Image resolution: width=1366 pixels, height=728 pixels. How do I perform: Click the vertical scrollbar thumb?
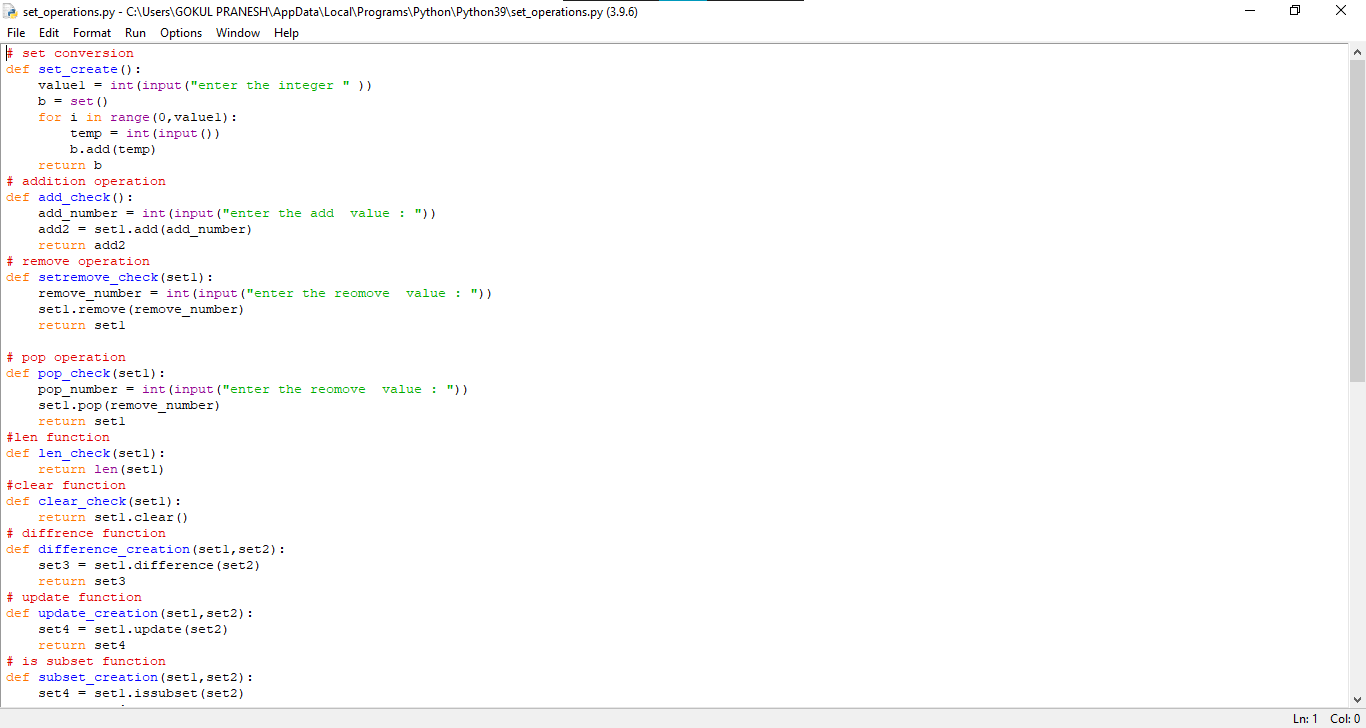tap(1357, 221)
